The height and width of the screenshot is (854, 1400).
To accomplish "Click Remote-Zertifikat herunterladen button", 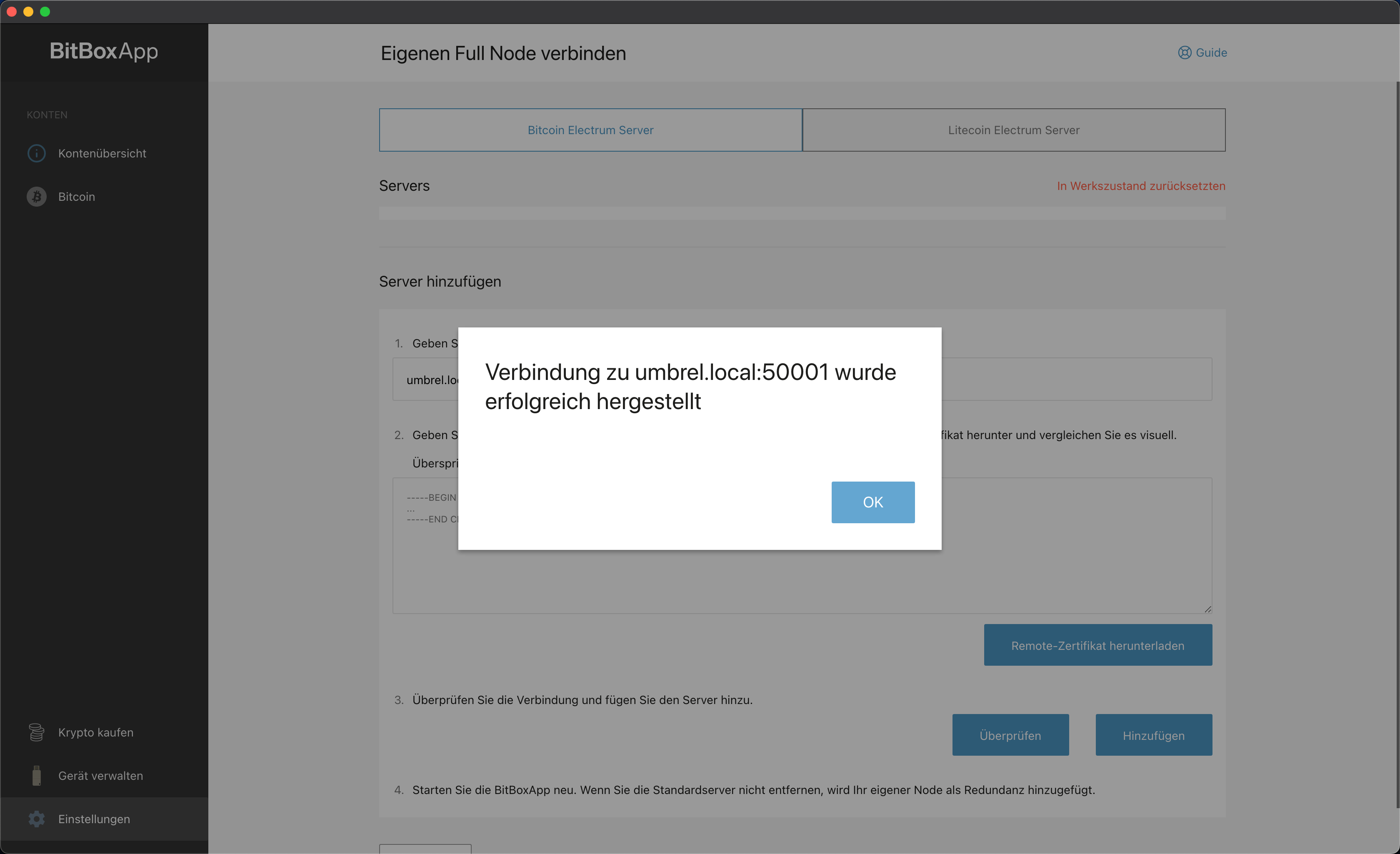I will [1098, 645].
